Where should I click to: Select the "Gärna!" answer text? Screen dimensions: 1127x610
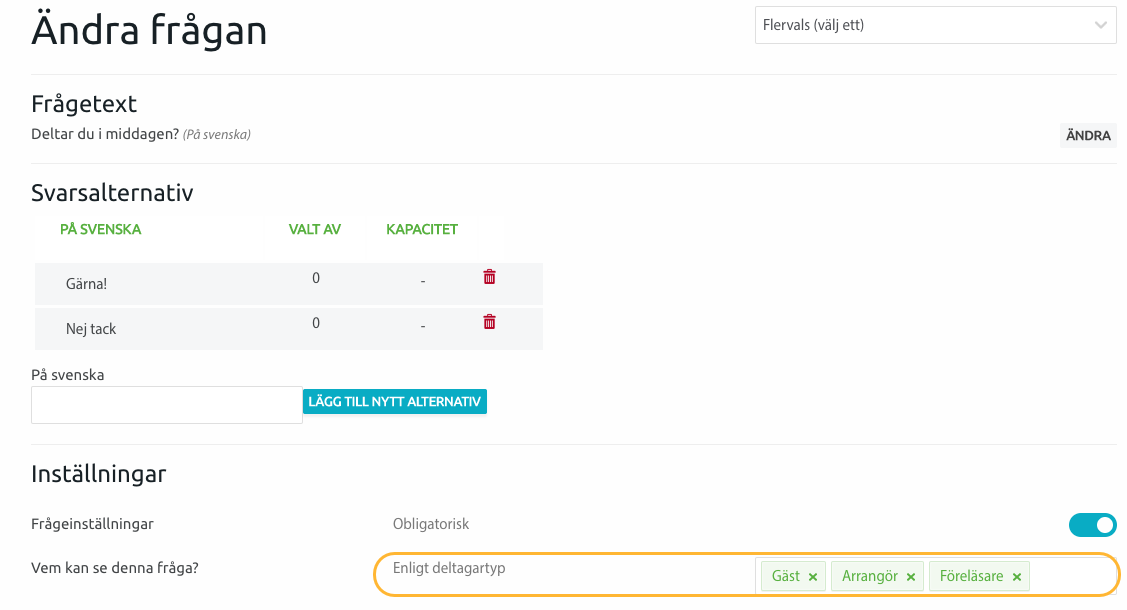86,284
